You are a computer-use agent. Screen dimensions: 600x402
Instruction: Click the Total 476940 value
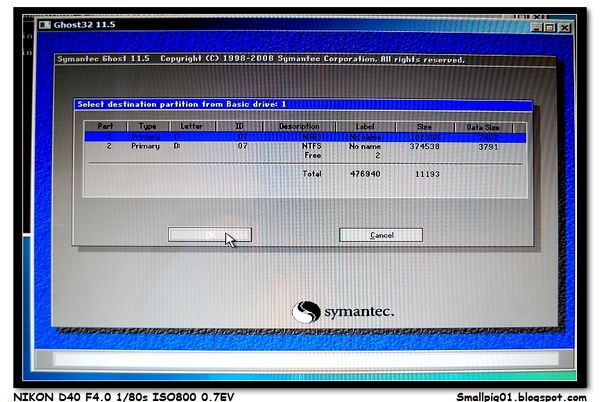point(365,174)
